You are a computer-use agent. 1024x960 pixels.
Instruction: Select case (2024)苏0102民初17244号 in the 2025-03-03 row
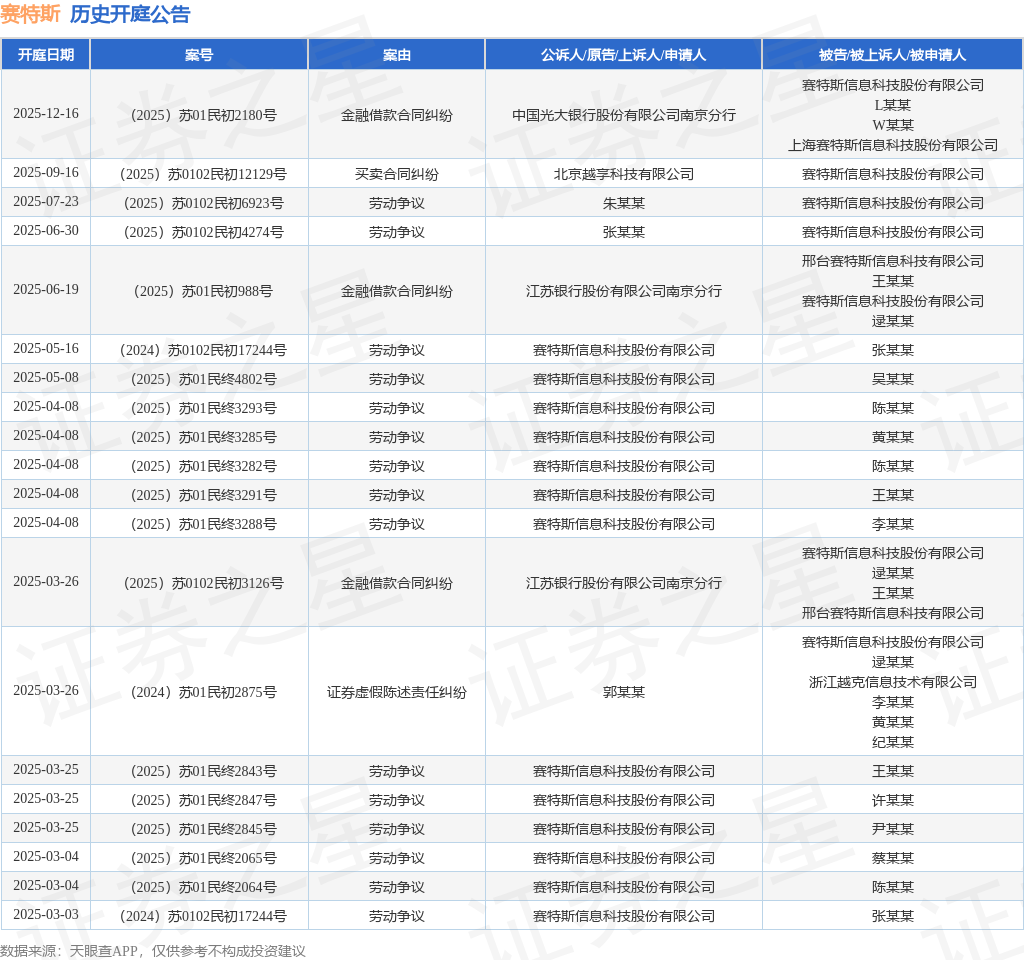tap(204, 916)
